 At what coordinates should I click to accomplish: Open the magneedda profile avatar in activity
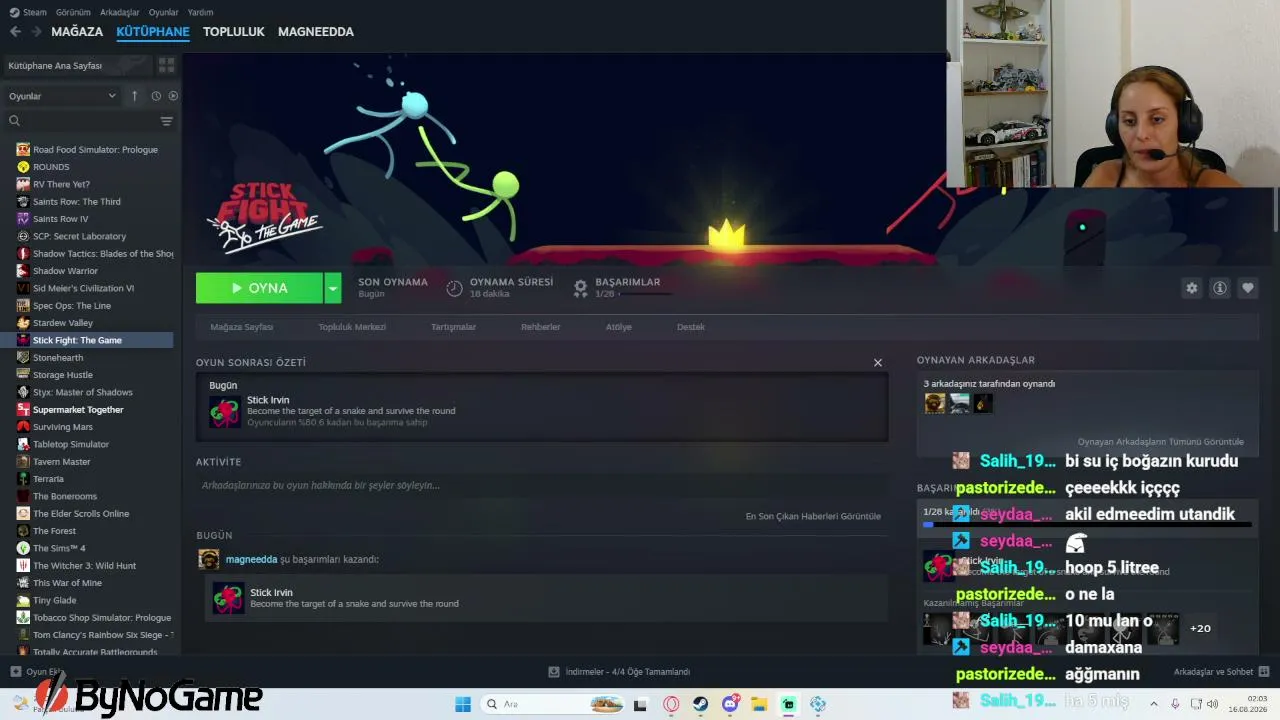pyautogui.click(x=208, y=559)
